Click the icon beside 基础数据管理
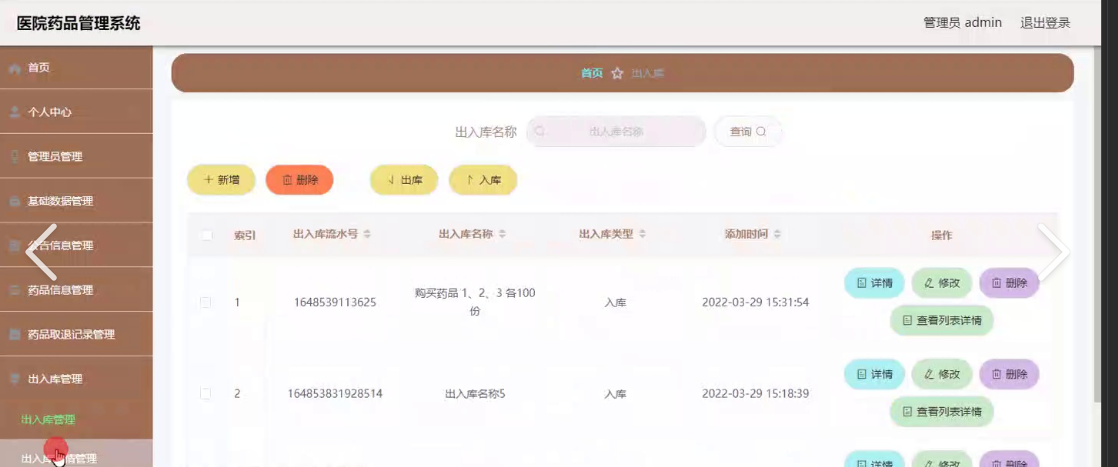The width and height of the screenshot is (1118, 467). tap(15, 202)
